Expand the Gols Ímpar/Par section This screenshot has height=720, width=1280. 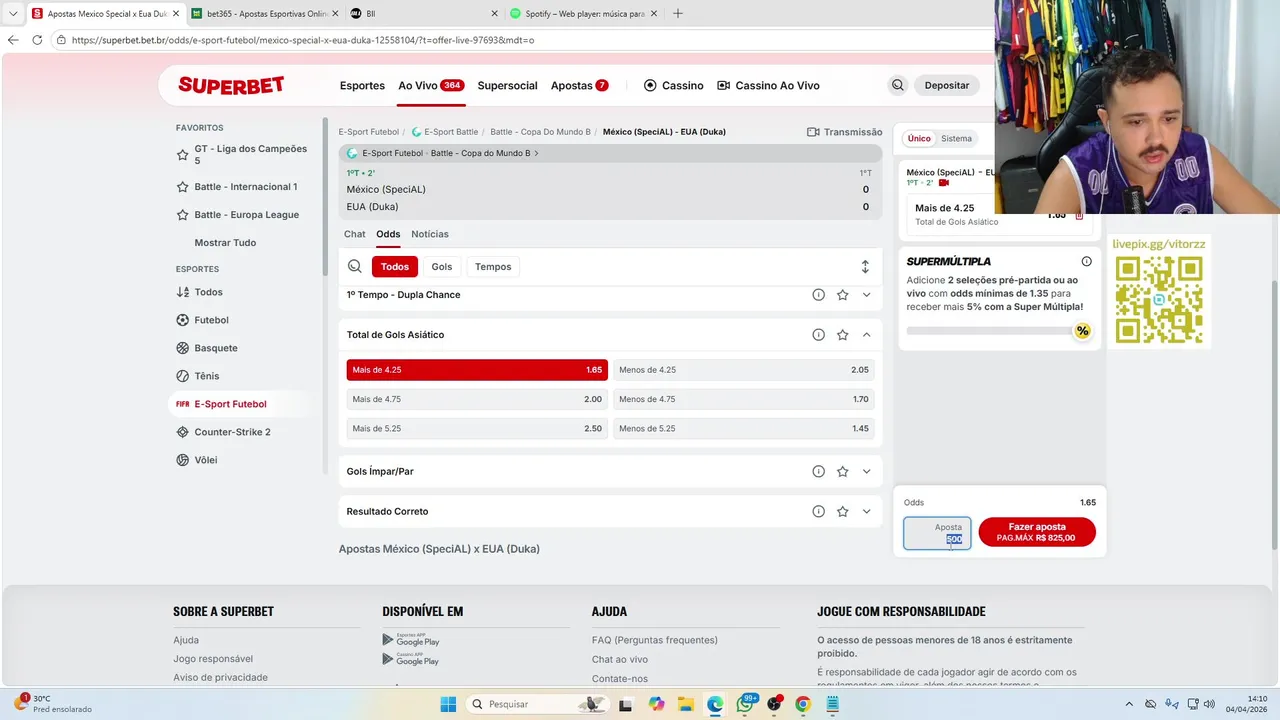[x=866, y=471]
